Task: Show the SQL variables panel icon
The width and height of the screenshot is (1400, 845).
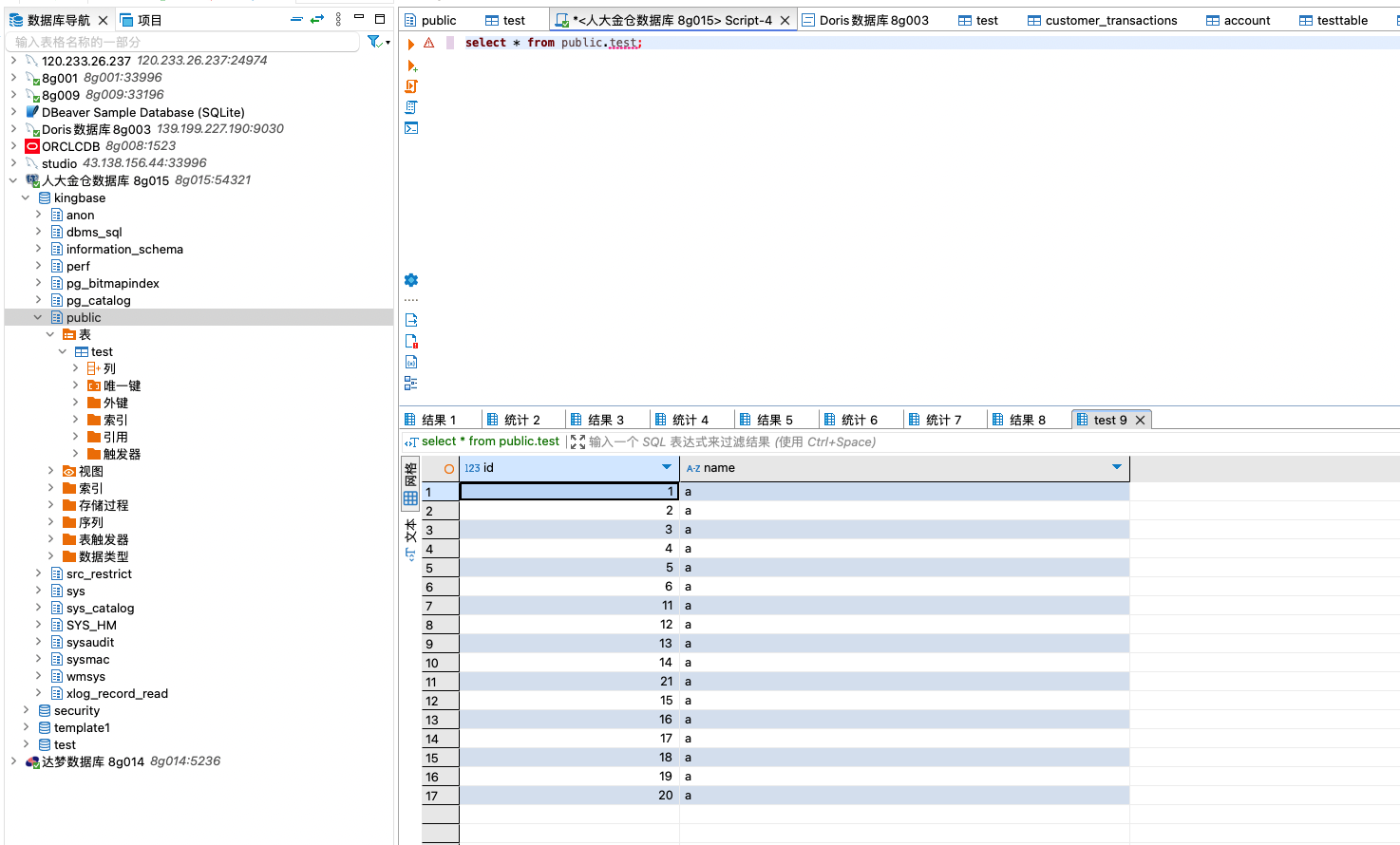Action: [x=411, y=362]
